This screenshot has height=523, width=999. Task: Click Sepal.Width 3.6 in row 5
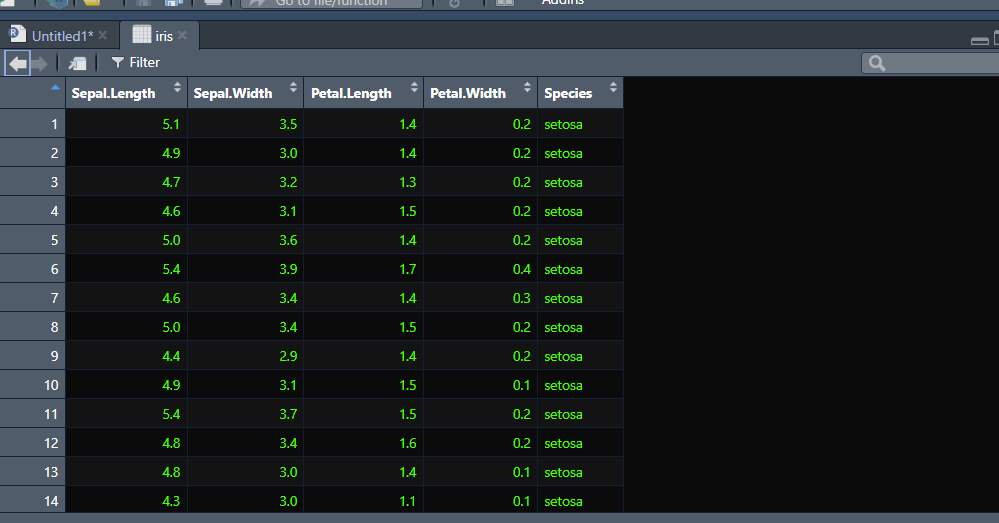288,240
